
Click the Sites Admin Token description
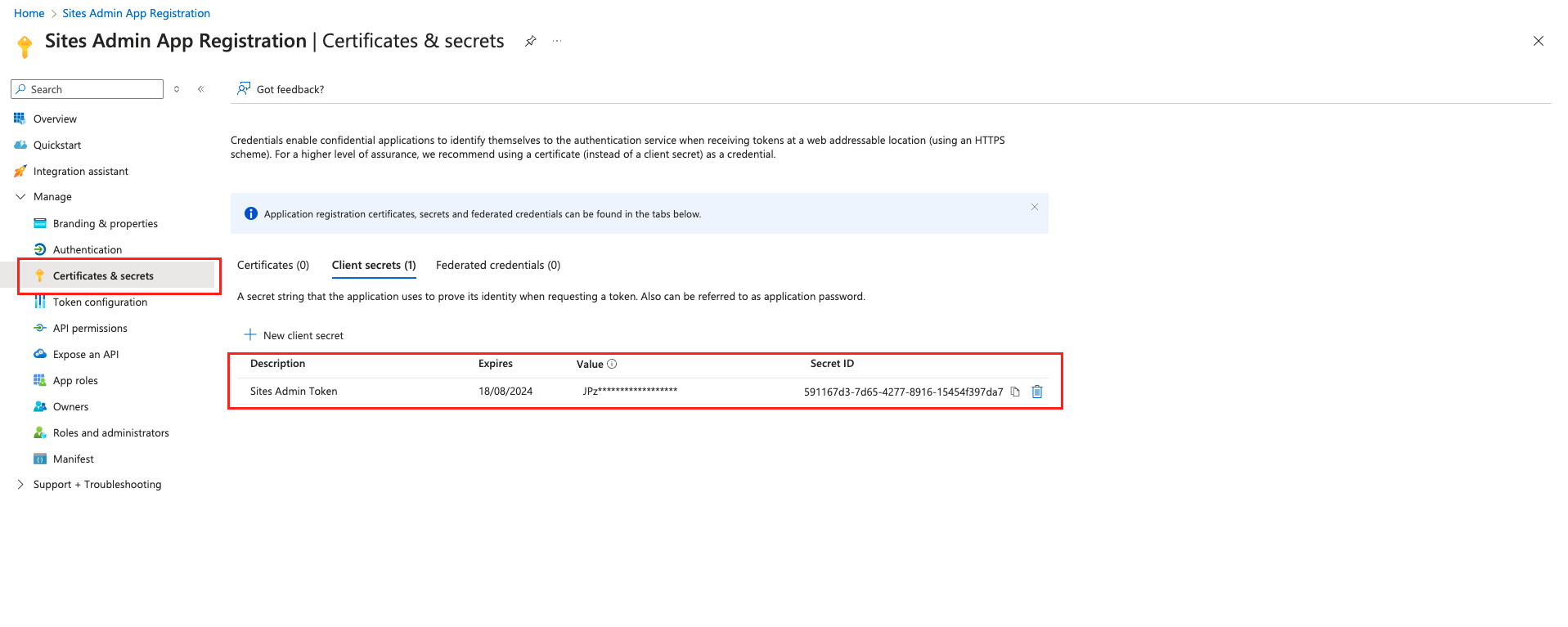[294, 392]
